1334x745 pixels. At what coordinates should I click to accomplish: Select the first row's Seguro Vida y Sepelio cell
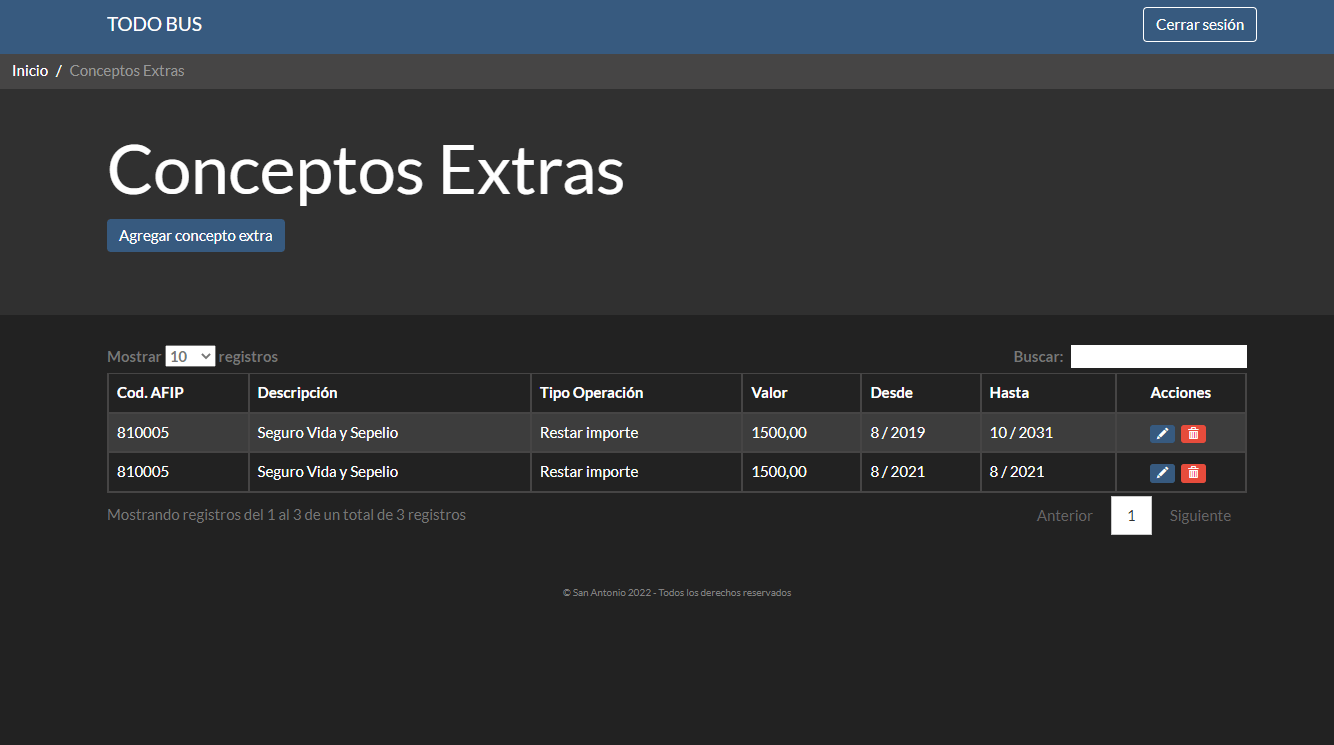pyautogui.click(x=328, y=433)
